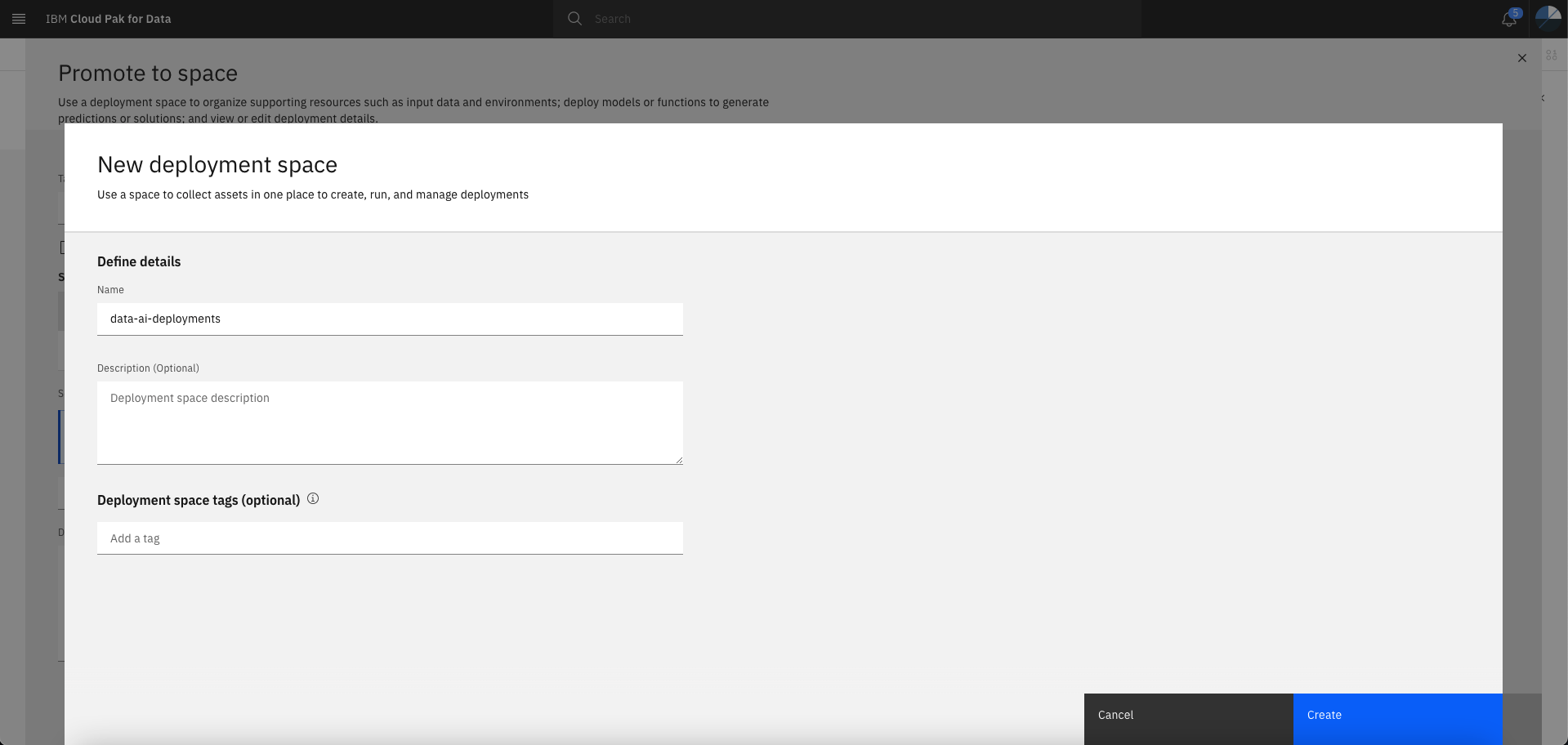Click the Description text area
Viewport: 1568px width, 745px height.
[x=390, y=423]
